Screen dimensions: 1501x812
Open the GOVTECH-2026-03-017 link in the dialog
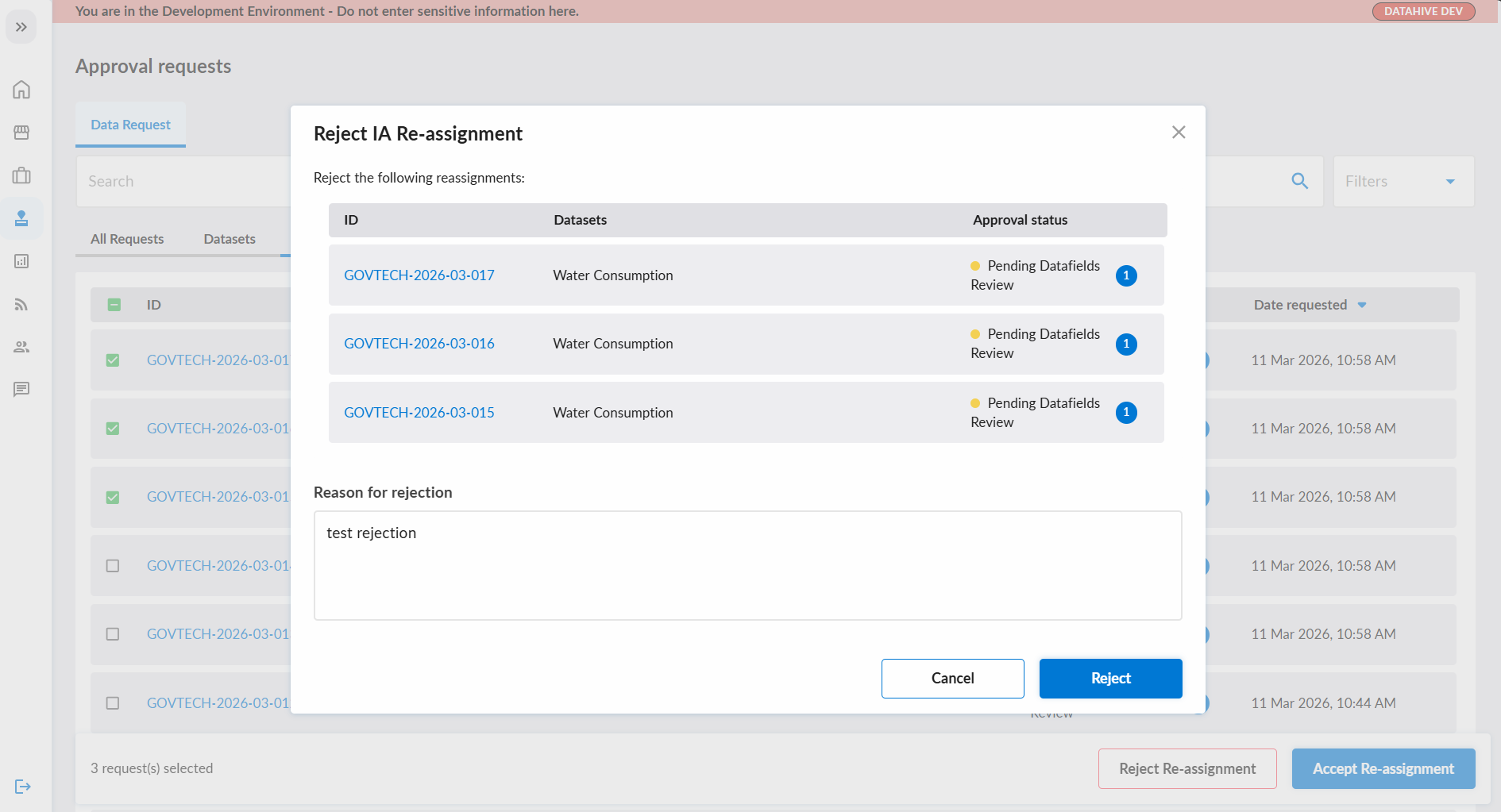(x=419, y=275)
